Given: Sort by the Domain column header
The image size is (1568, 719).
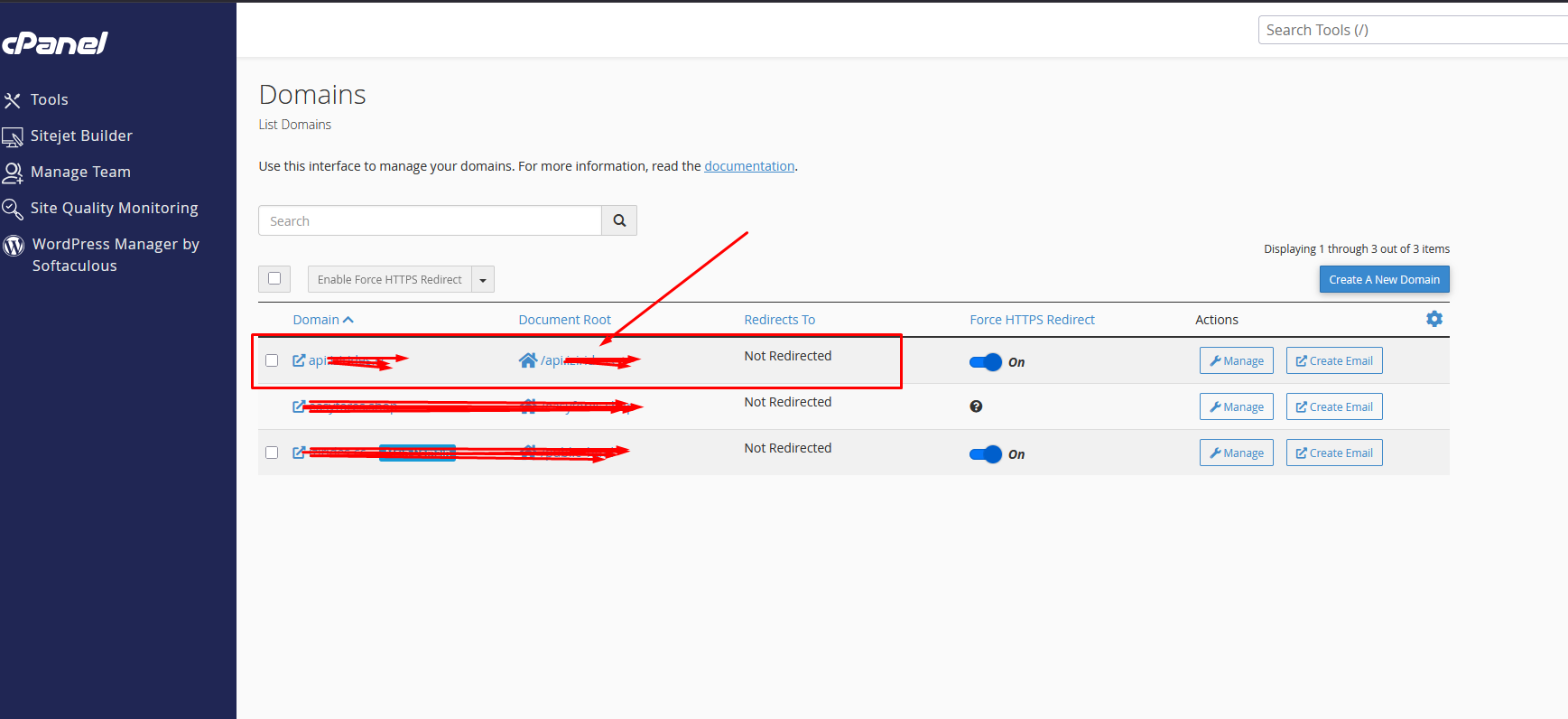Looking at the screenshot, I should click(316, 320).
